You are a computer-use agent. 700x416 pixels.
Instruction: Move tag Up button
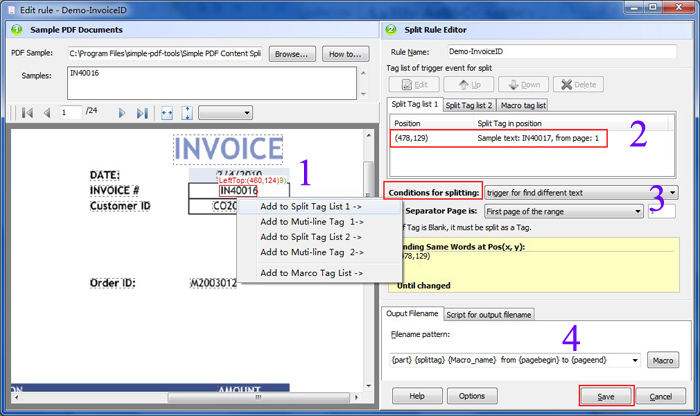(469, 84)
